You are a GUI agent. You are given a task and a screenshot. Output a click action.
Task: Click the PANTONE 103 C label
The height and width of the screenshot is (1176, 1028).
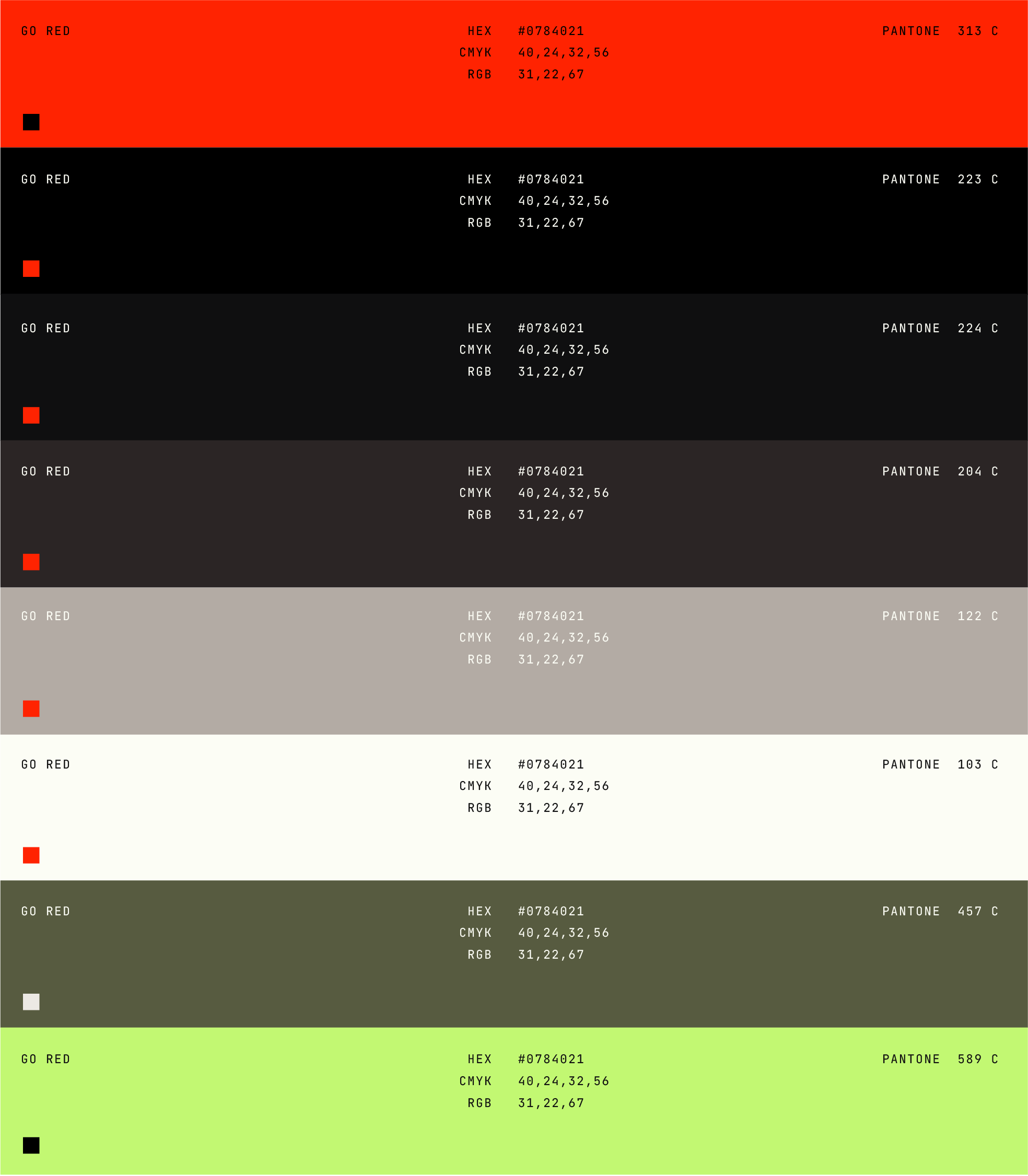pos(940,765)
